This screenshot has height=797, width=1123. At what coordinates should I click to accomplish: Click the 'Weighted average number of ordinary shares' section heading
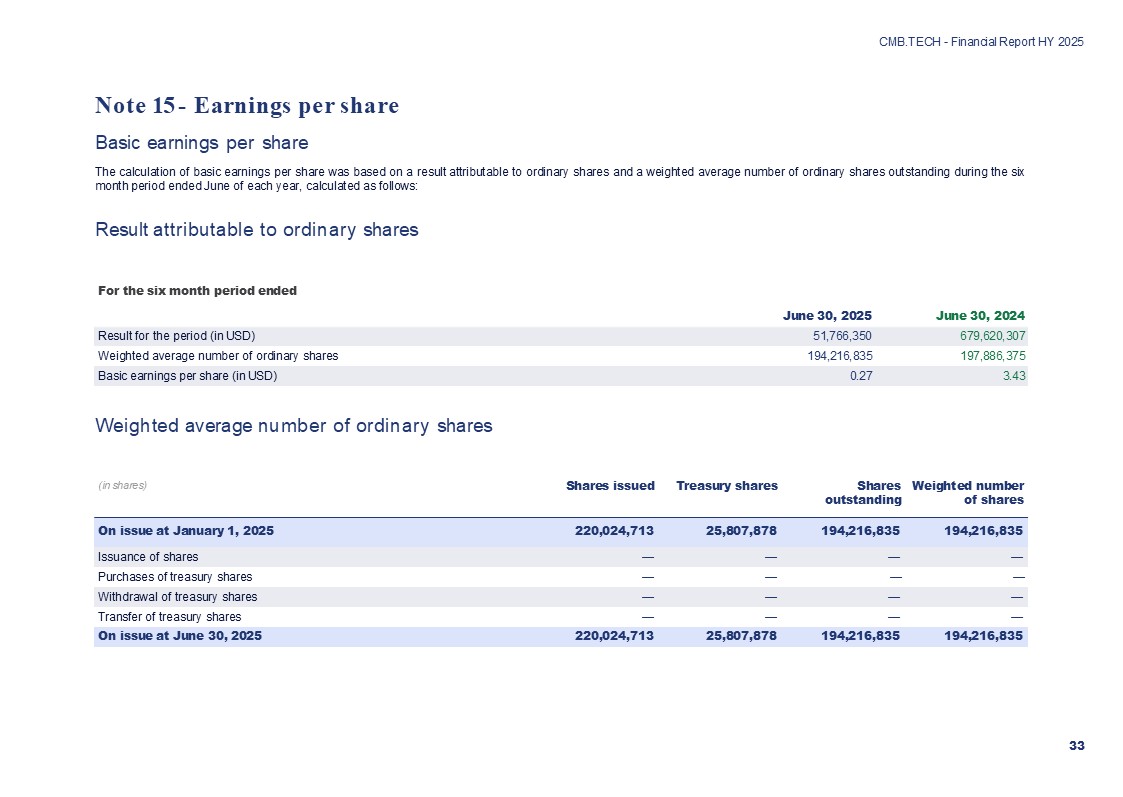pyautogui.click(x=293, y=425)
